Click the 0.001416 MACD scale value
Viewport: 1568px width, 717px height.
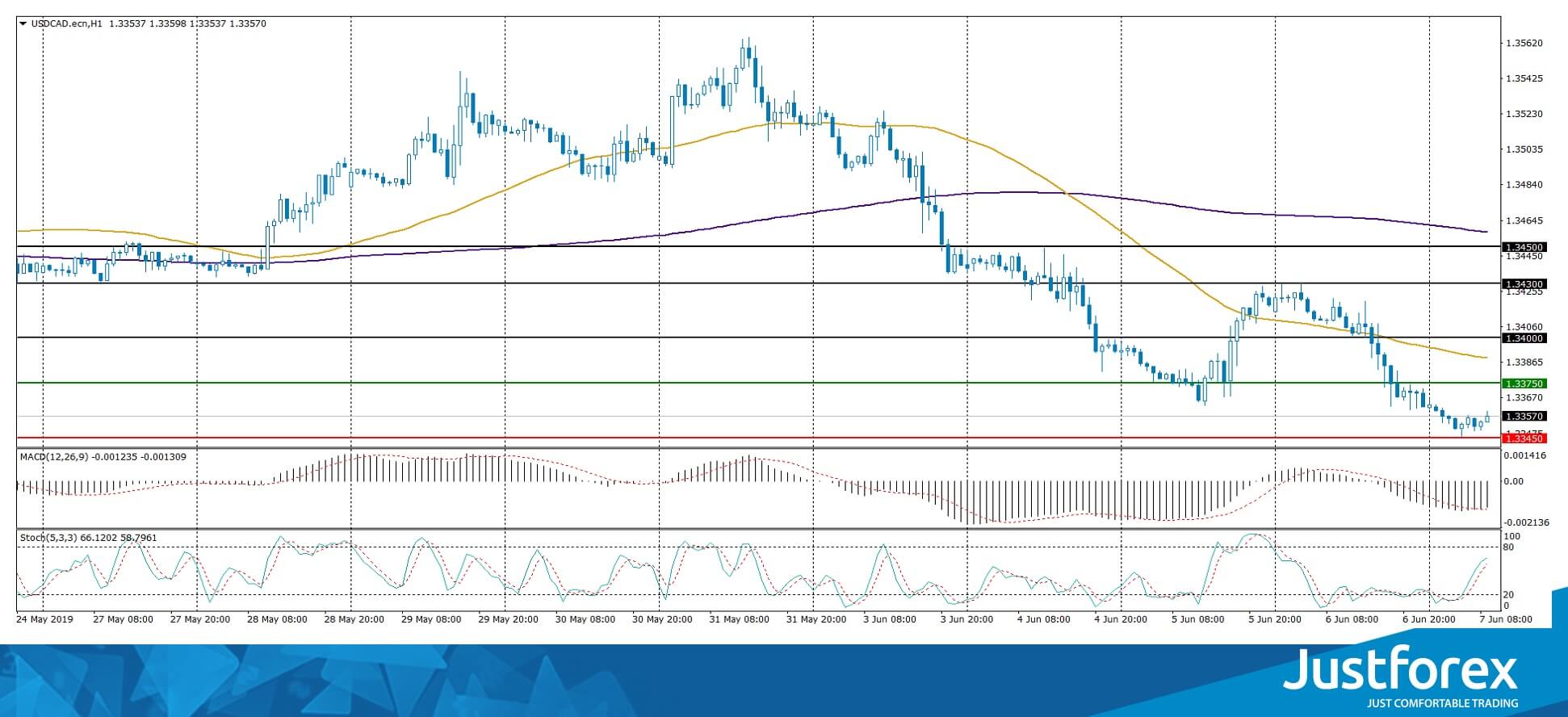[1525, 455]
